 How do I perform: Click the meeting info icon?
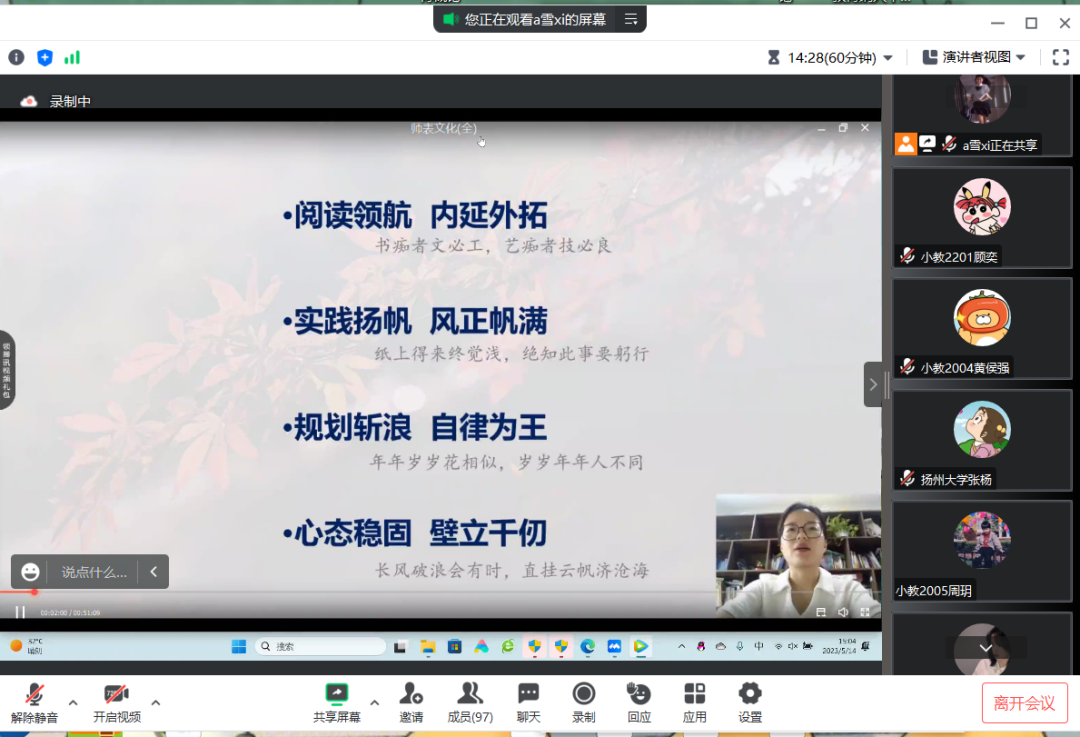tap(16, 58)
